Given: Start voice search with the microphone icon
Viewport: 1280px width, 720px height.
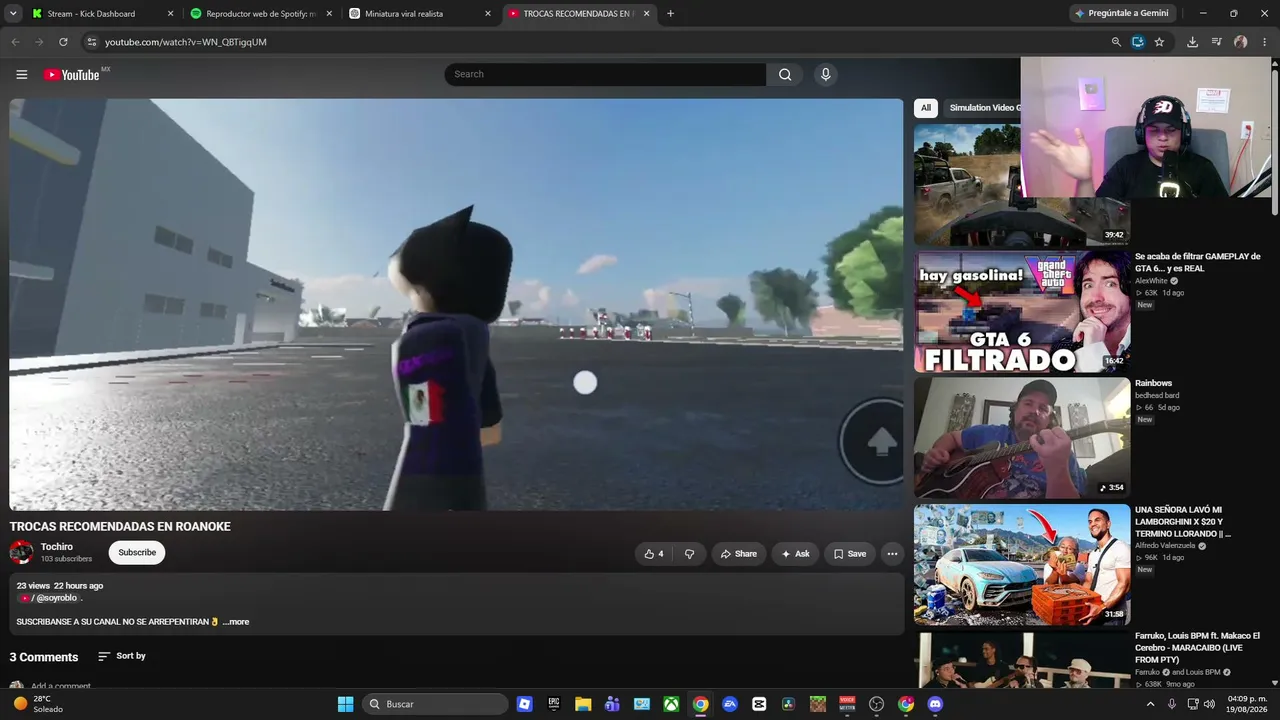Looking at the screenshot, I should pos(825,74).
